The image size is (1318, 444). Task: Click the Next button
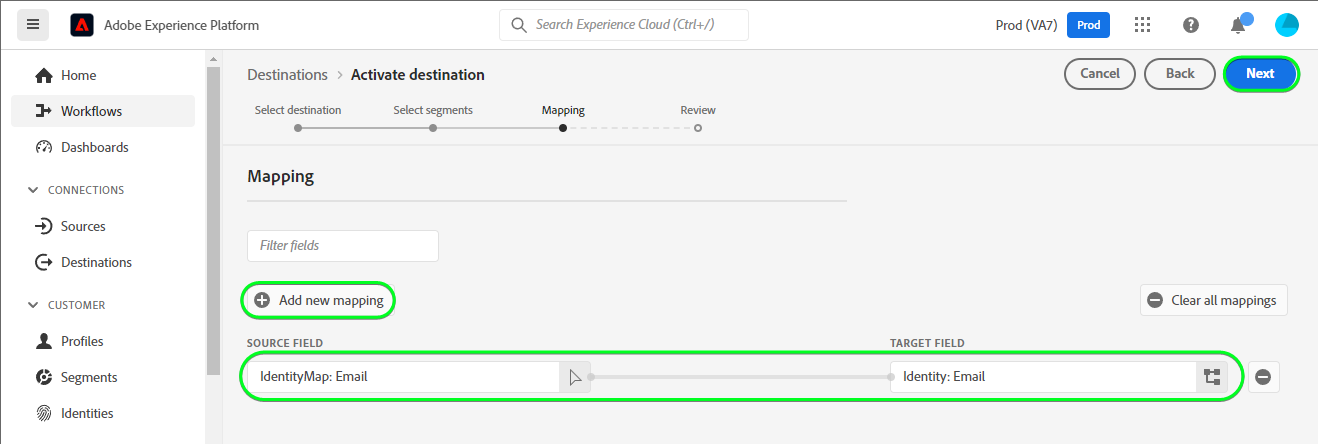coord(1260,73)
